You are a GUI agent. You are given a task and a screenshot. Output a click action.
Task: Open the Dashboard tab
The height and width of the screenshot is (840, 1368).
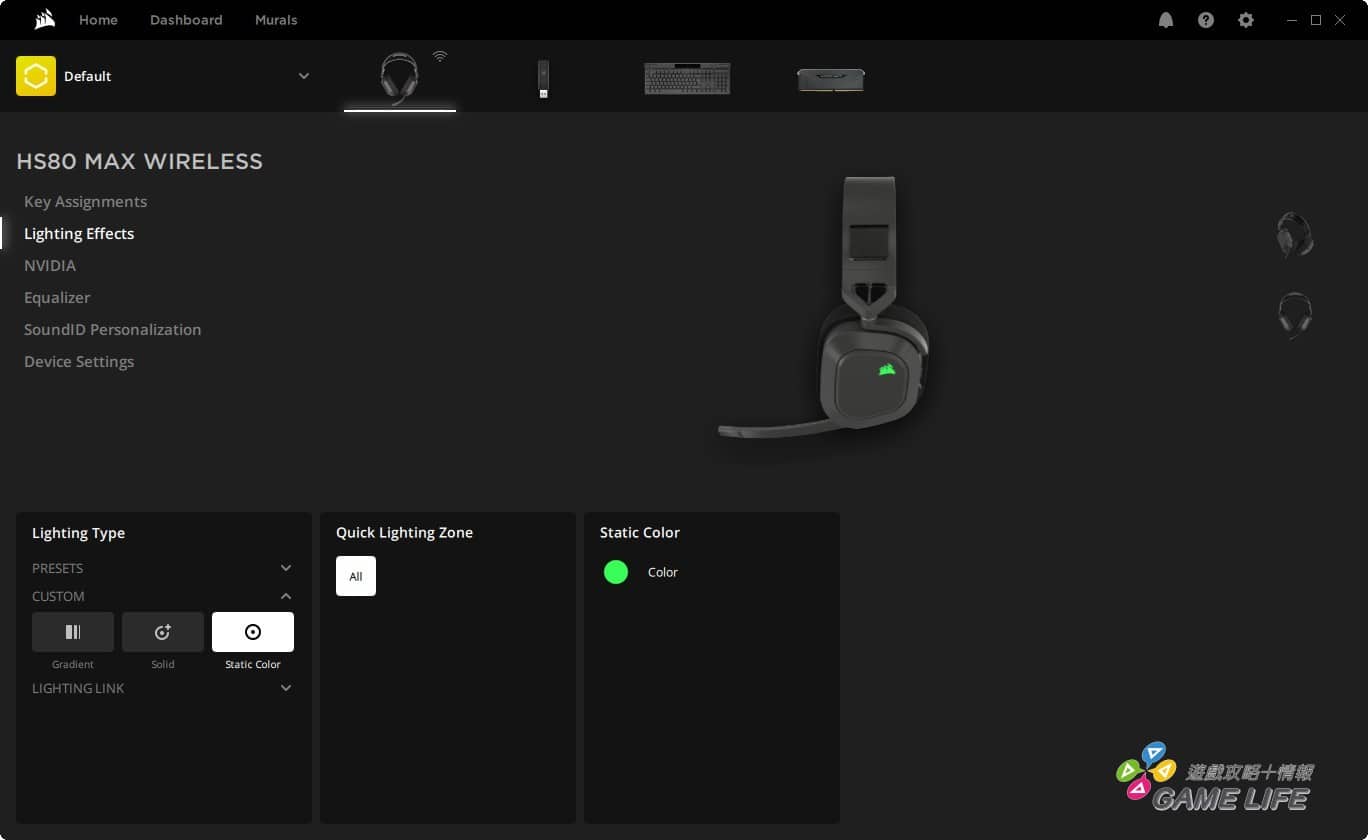[x=186, y=20]
